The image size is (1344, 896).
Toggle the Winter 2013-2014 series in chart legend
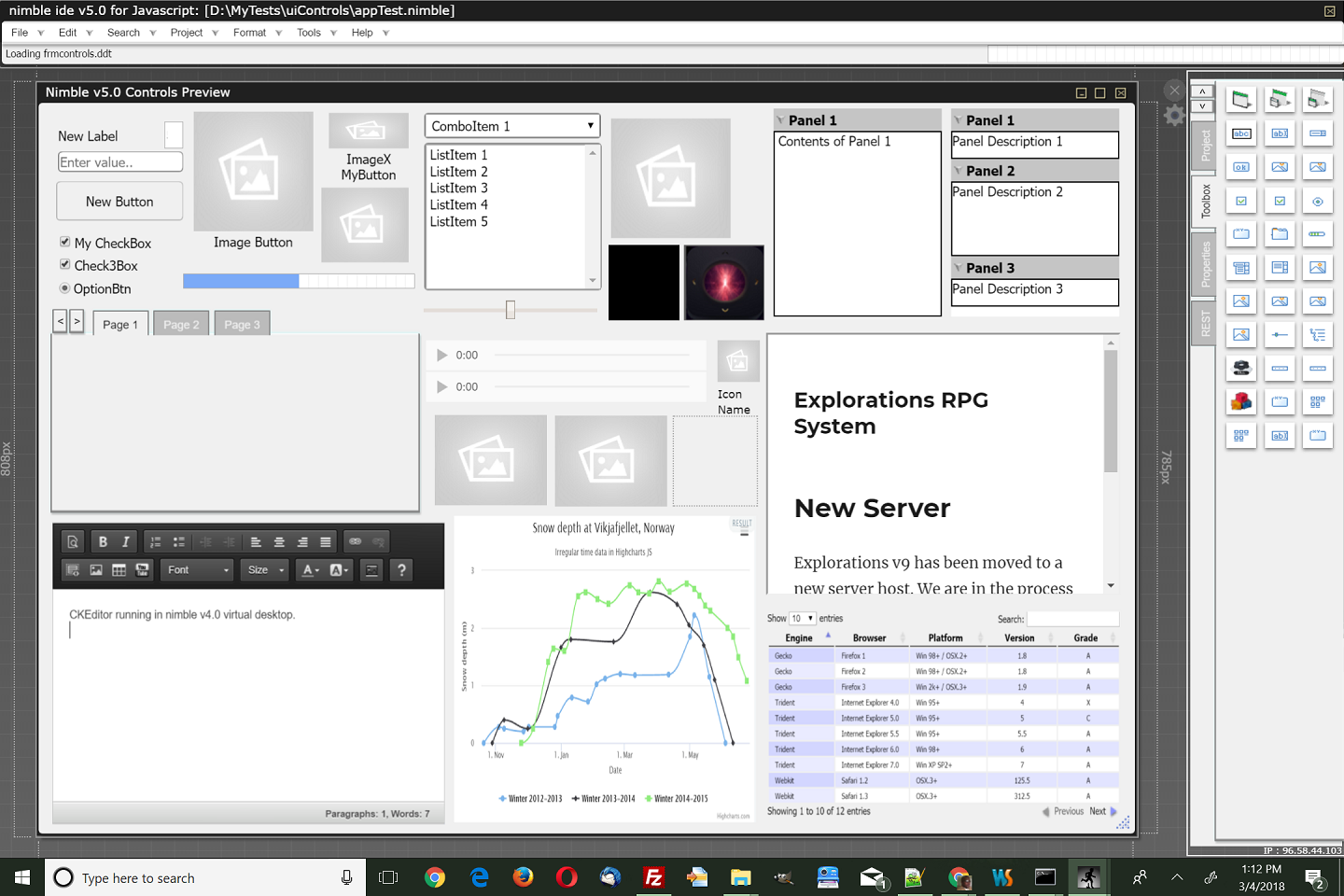(x=603, y=799)
